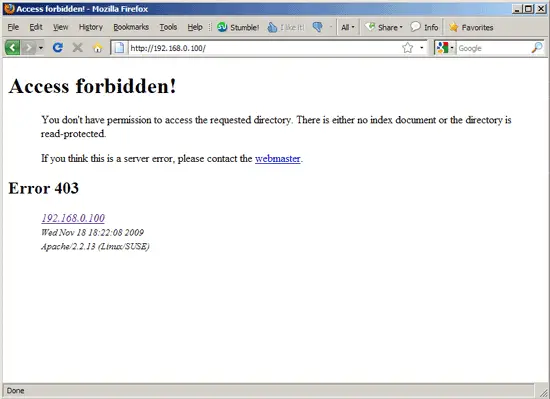
Task: Open the Tools menu
Action: (x=168, y=27)
